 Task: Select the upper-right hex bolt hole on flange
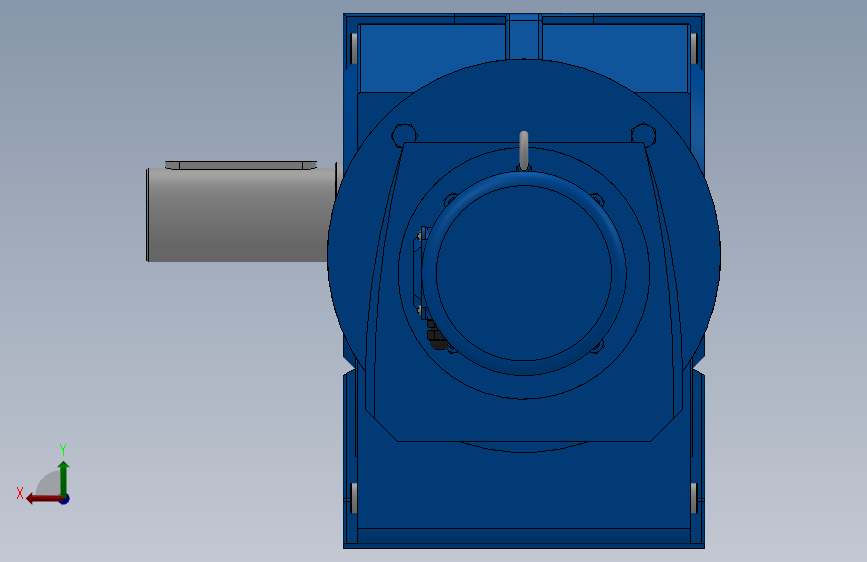(643, 136)
